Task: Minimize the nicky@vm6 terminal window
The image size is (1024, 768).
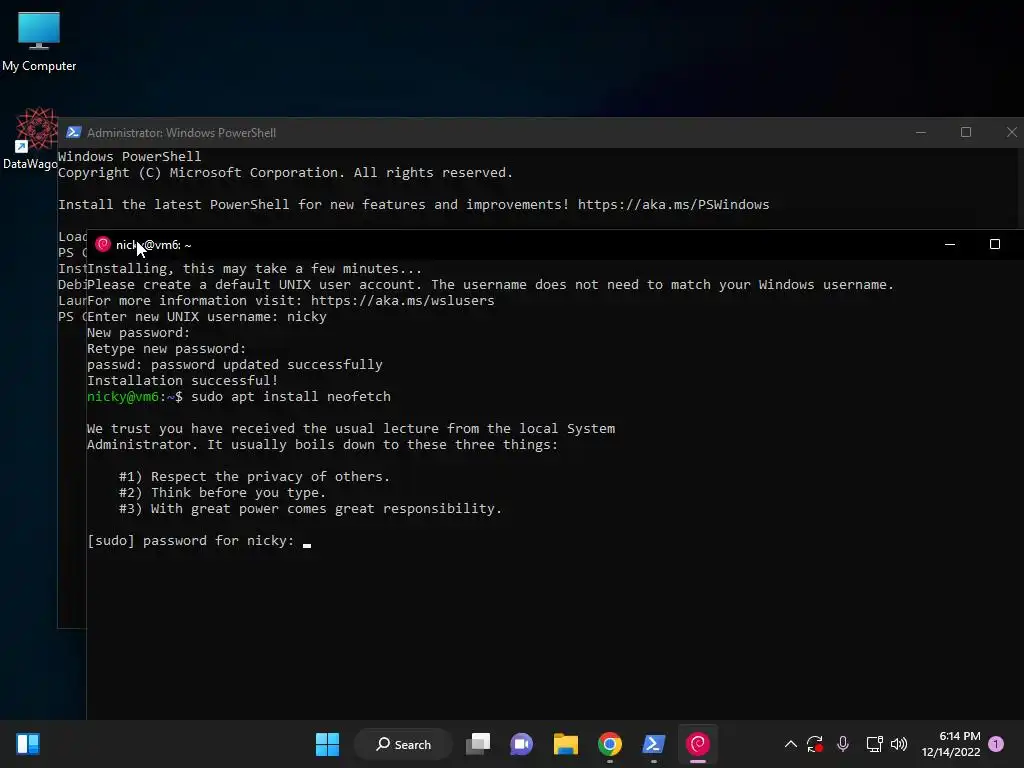Action: point(950,244)
